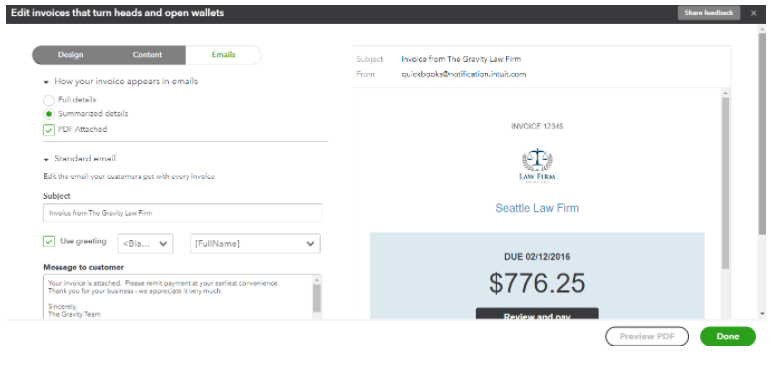Close the invoice editor with the X icon

[x=753, y=13]
